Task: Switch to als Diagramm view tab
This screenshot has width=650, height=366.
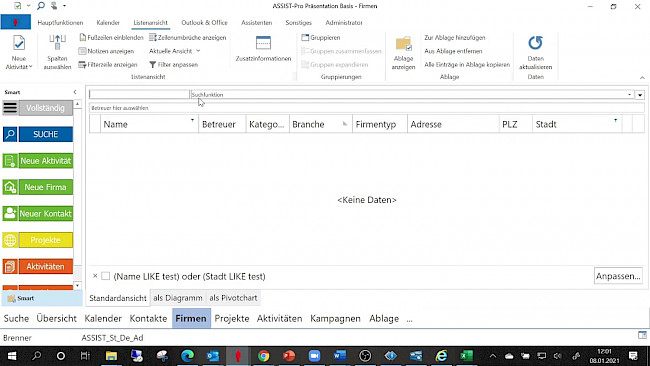Action: 178,298
